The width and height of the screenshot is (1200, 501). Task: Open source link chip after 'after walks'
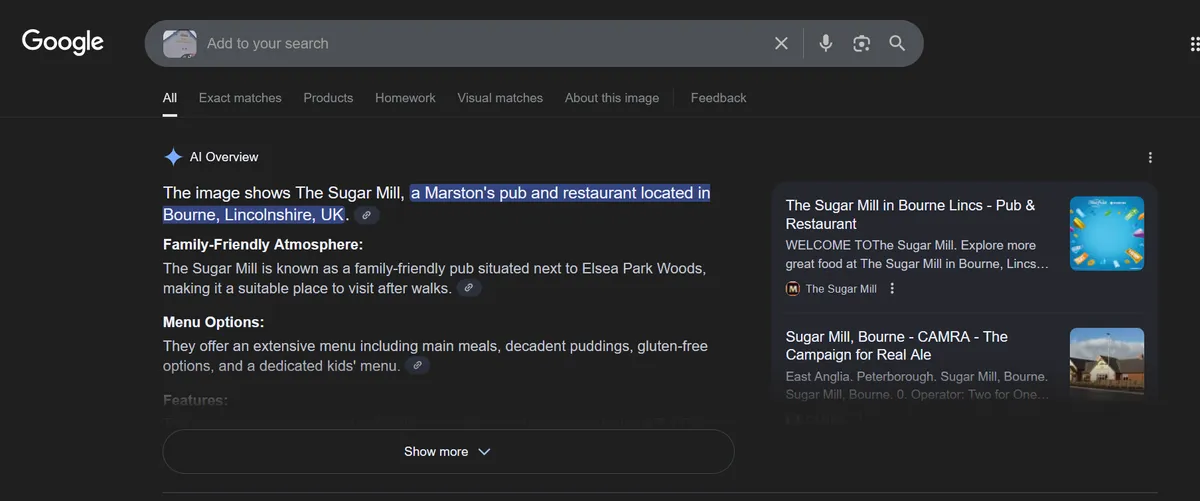[469, 288]
